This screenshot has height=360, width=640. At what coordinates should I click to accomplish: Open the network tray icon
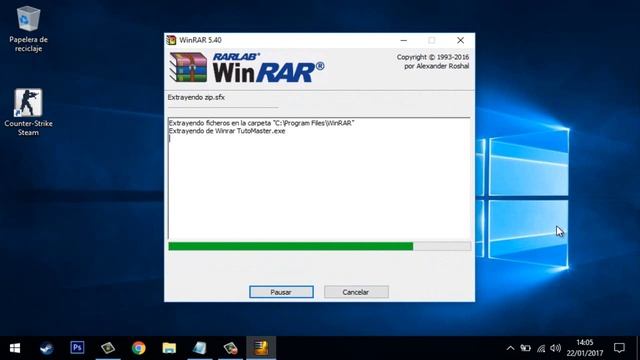(541, 348)
